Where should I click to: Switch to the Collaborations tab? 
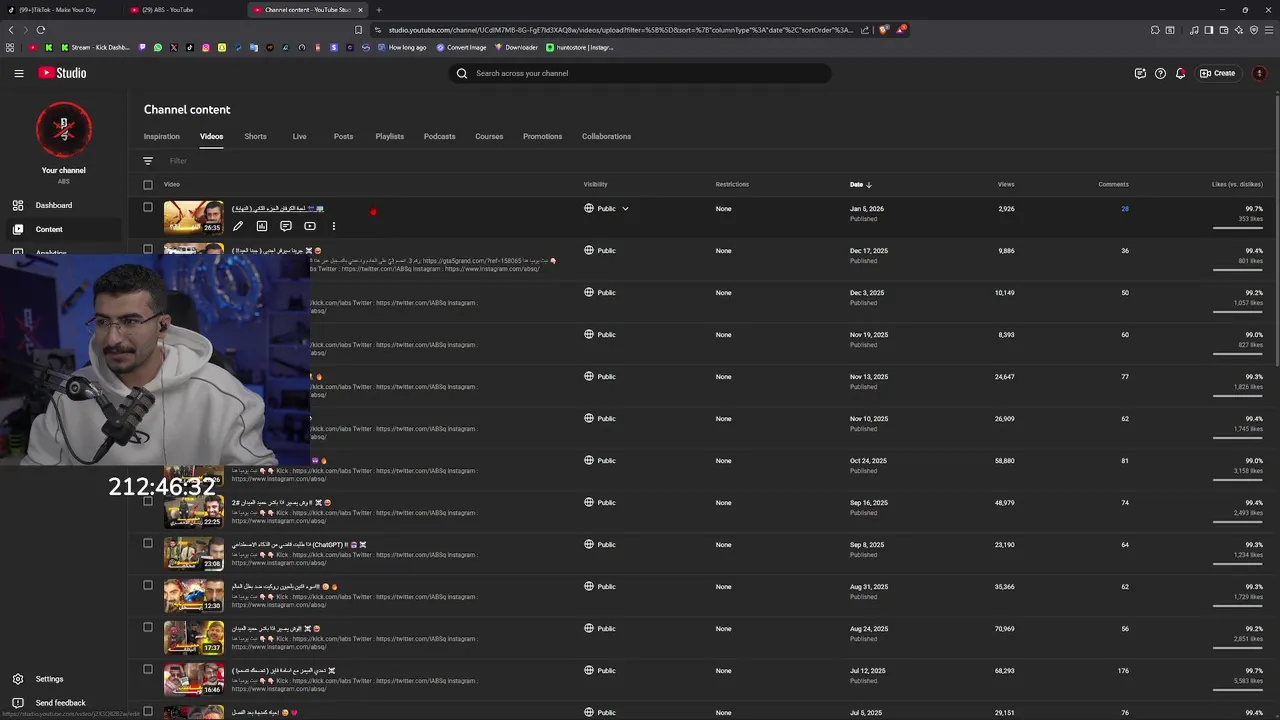click(606, 136)
